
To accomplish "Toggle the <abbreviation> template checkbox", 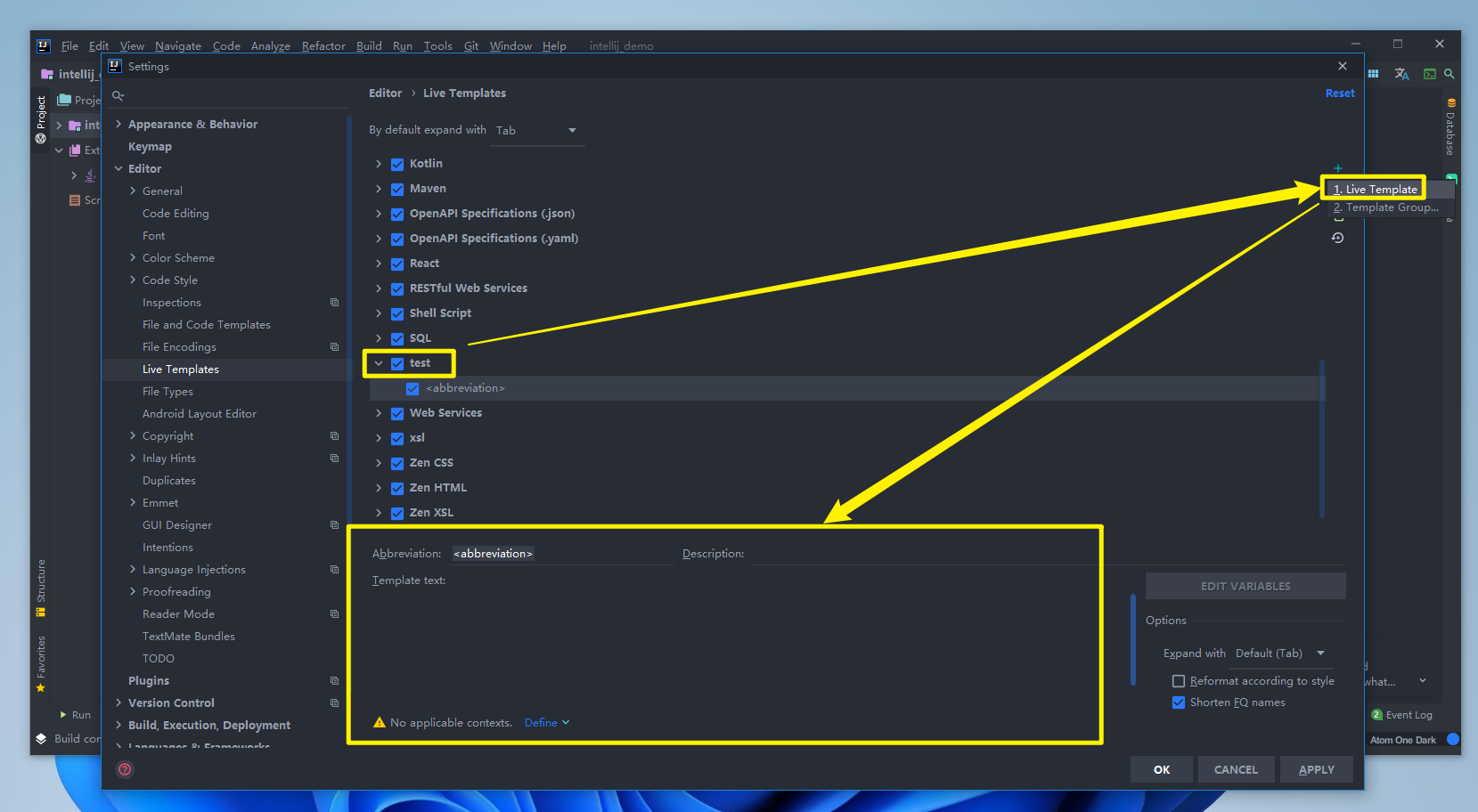I will click(x=412, y=388).
